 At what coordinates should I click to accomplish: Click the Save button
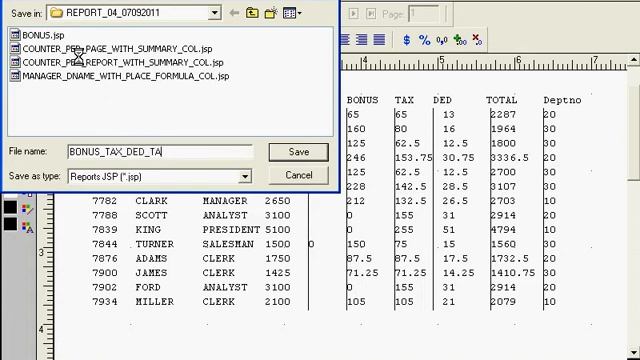pos(299,152)
